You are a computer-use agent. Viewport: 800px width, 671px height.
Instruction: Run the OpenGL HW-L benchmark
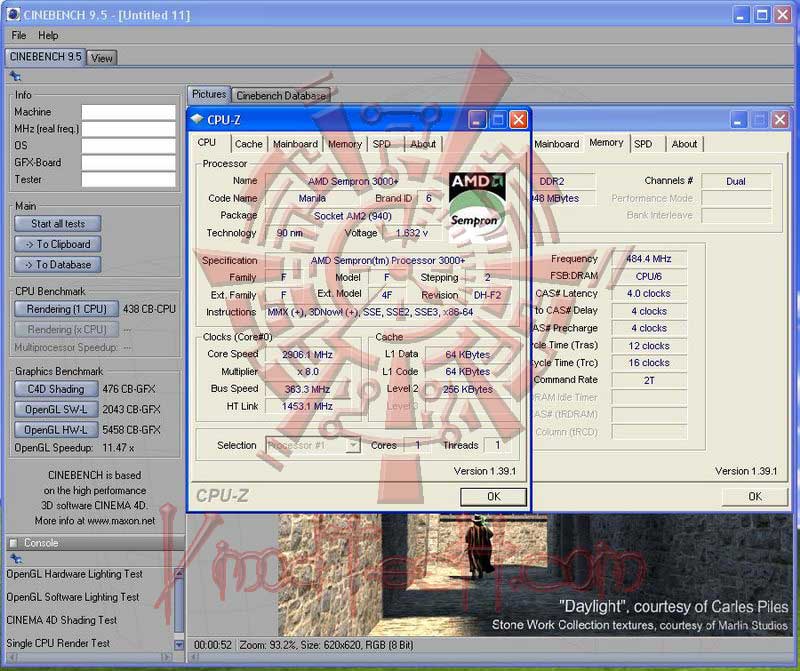click(x=56, y=430)
